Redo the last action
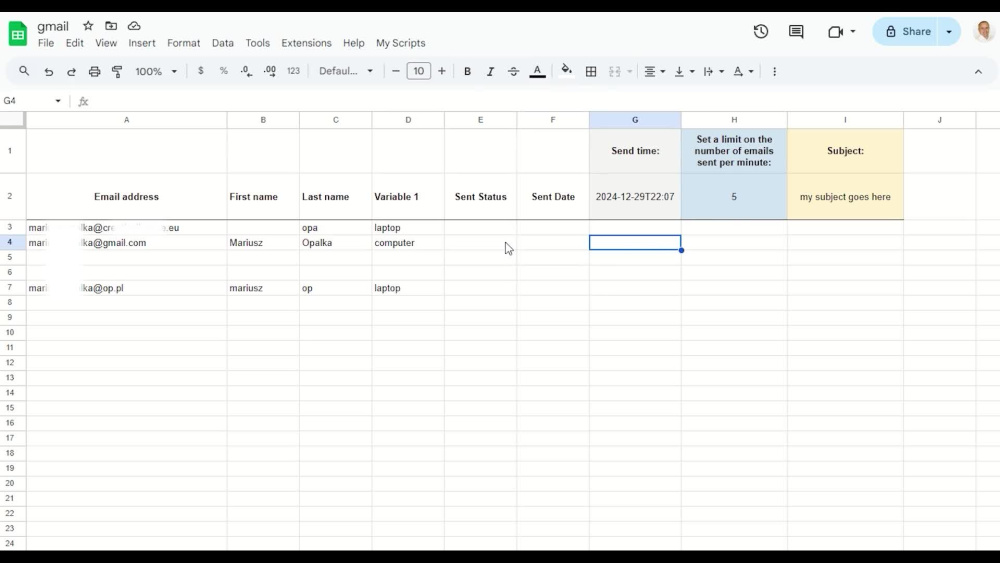Image resolution: width=1000 pixels, height=563 pixels. 71,71
